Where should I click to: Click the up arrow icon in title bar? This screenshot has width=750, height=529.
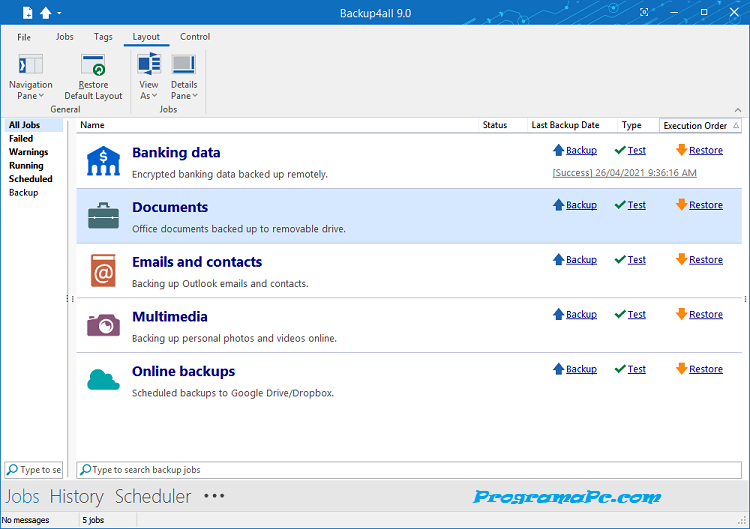[45, 13]
